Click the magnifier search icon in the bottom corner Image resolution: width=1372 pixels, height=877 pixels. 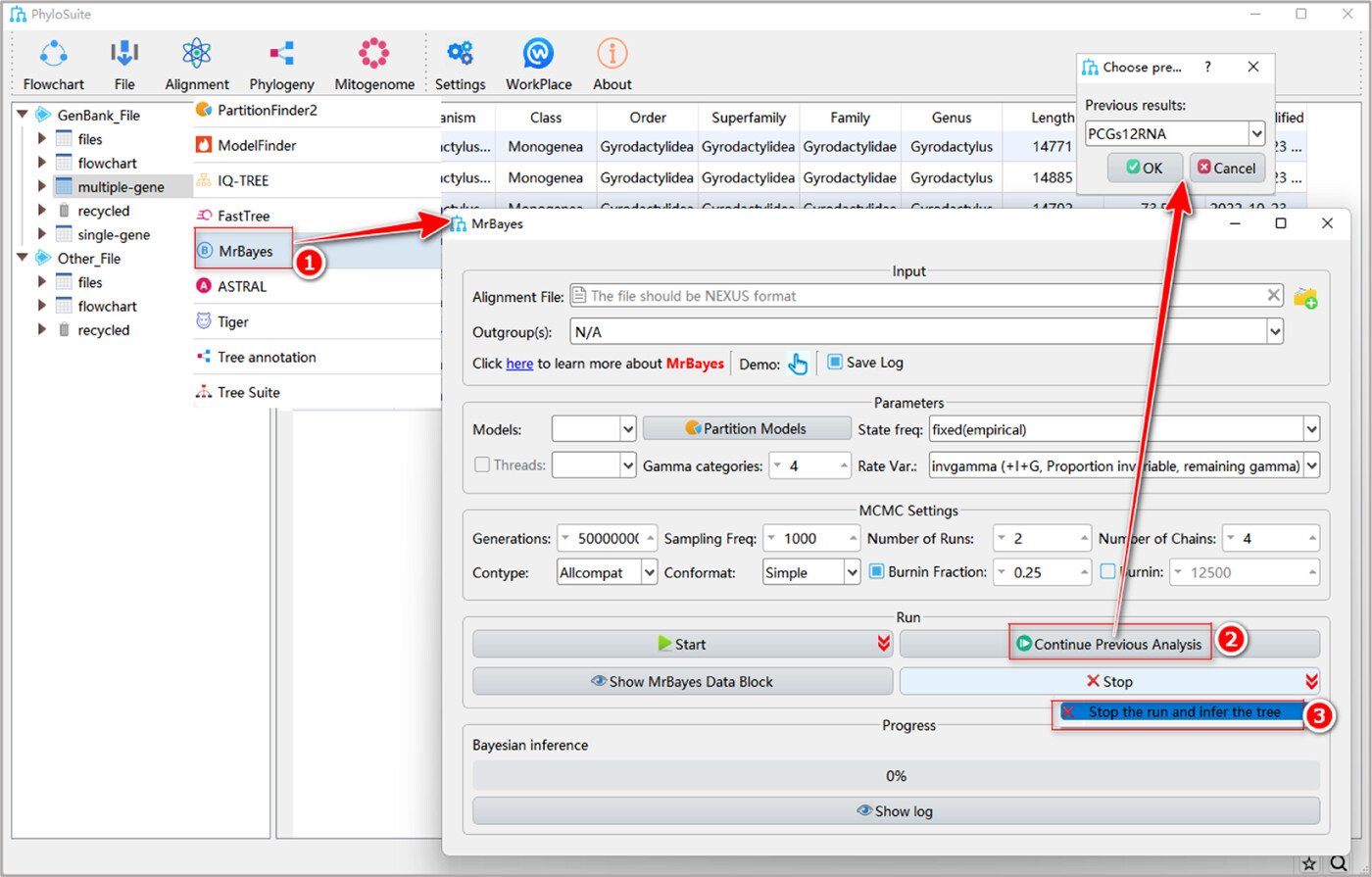pyautogui.click(x=1338, y=863)
